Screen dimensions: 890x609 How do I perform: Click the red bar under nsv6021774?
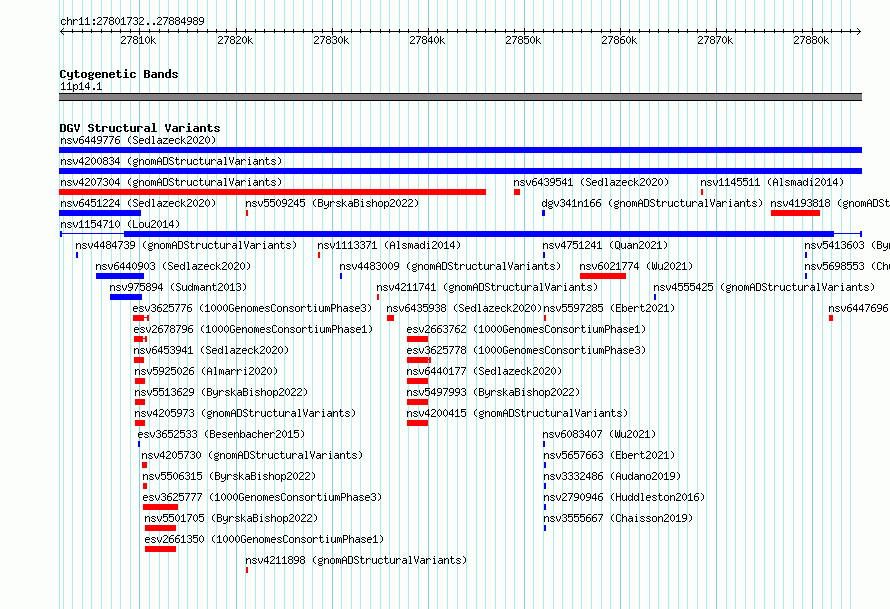(x=603, y=276)
